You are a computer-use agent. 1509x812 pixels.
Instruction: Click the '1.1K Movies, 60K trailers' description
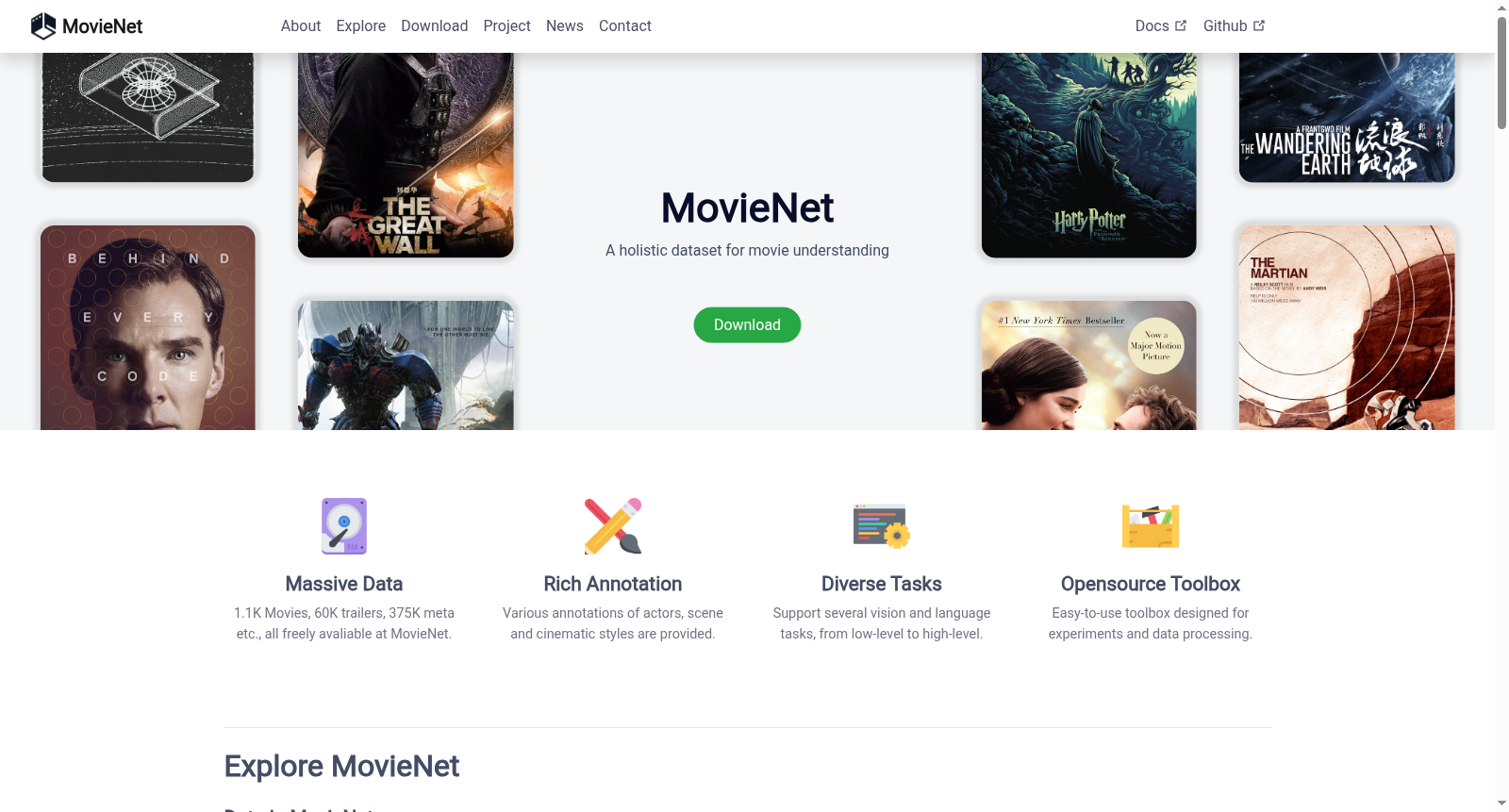coord(344,623)
